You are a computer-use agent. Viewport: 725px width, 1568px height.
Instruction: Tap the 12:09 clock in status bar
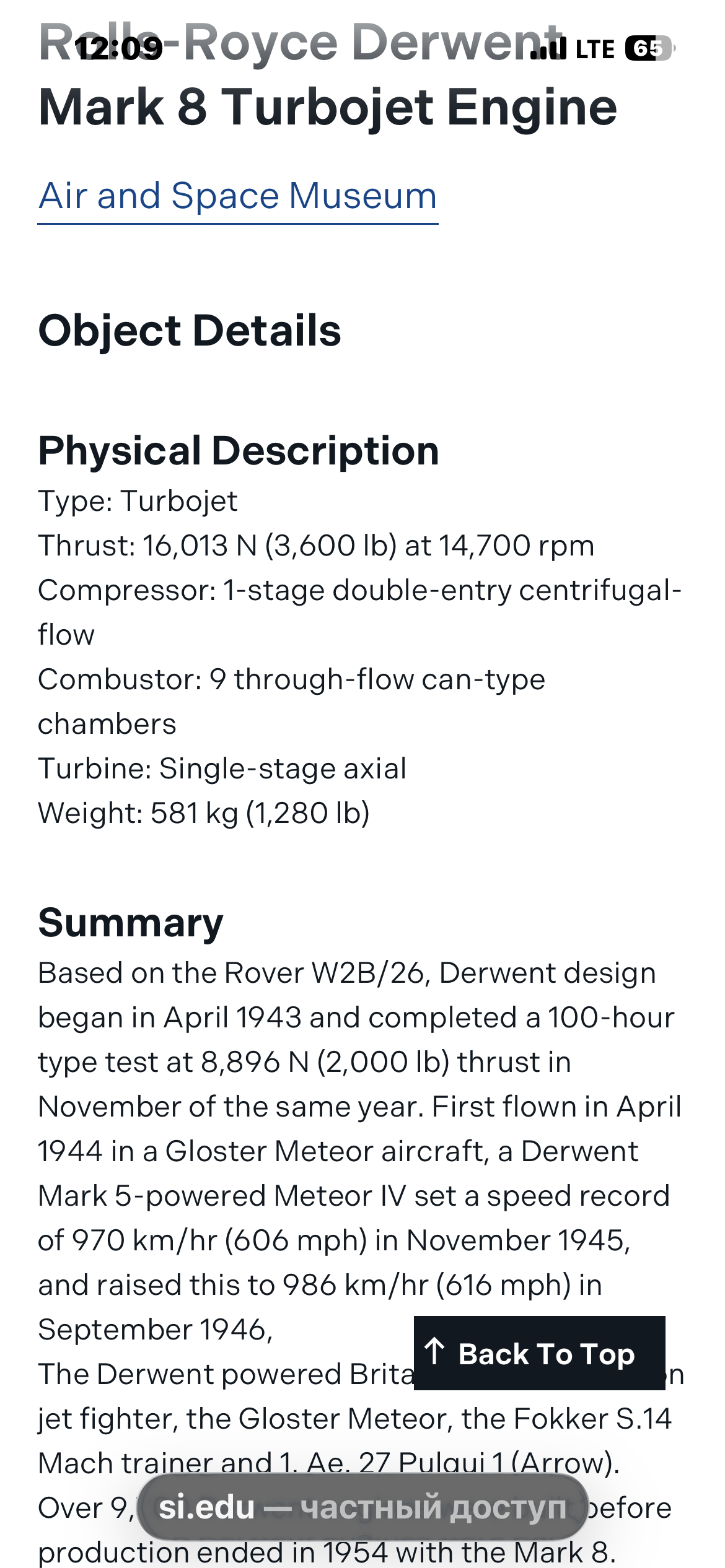pos(119,48)
